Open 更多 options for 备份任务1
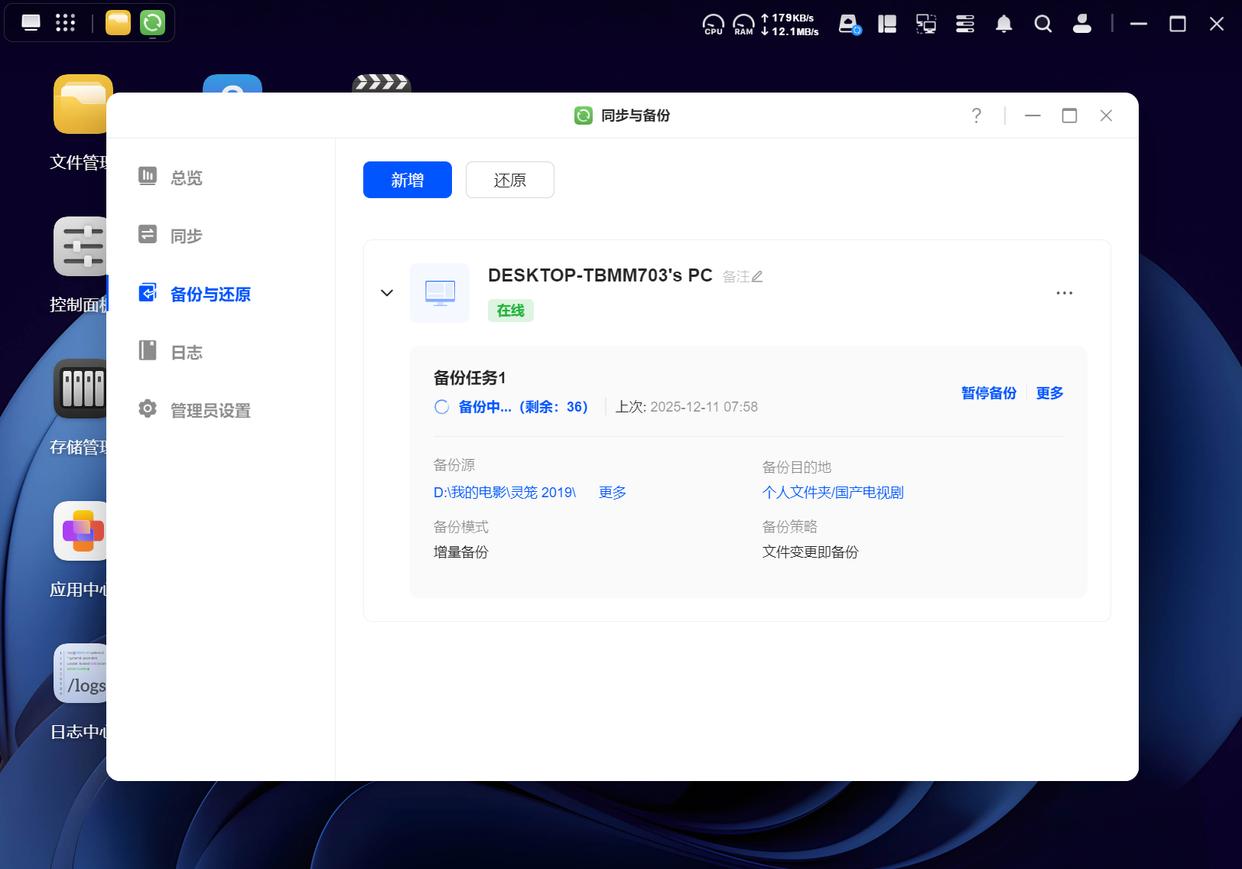The height and width of the screenshot is (869, 1242). click(x=1050, y=393)
